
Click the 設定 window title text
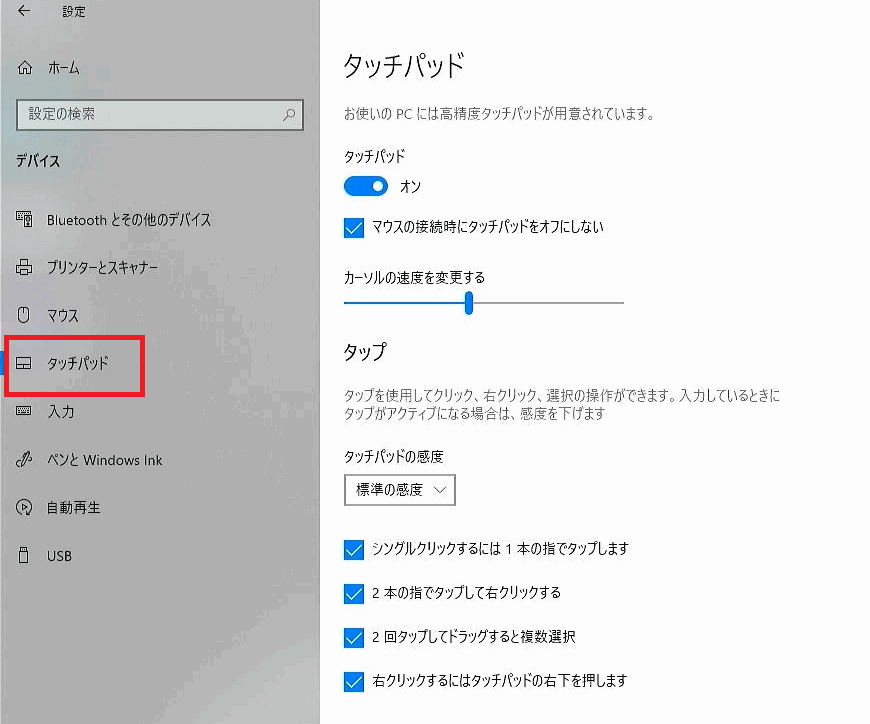tap(74, 11)
